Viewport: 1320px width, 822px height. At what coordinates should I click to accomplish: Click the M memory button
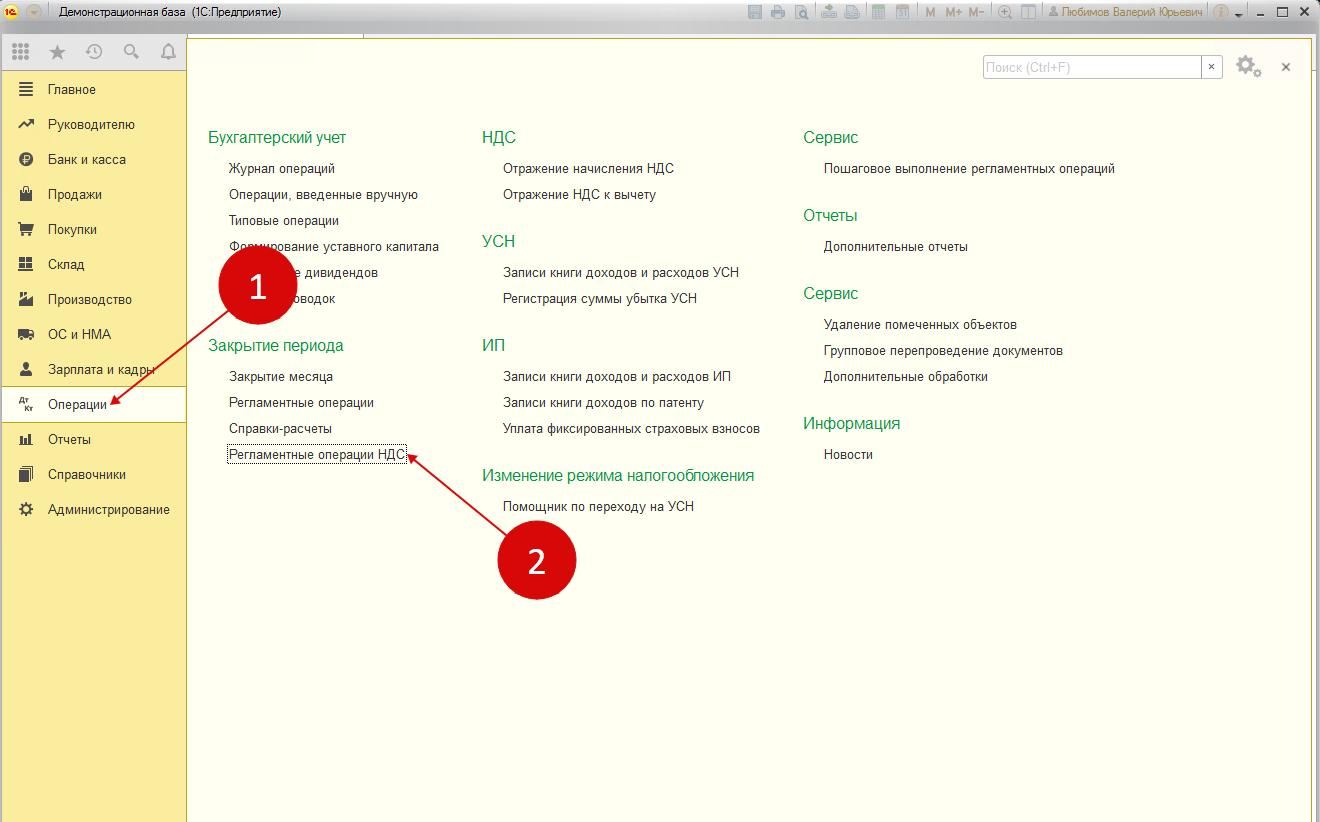[930, 12]
